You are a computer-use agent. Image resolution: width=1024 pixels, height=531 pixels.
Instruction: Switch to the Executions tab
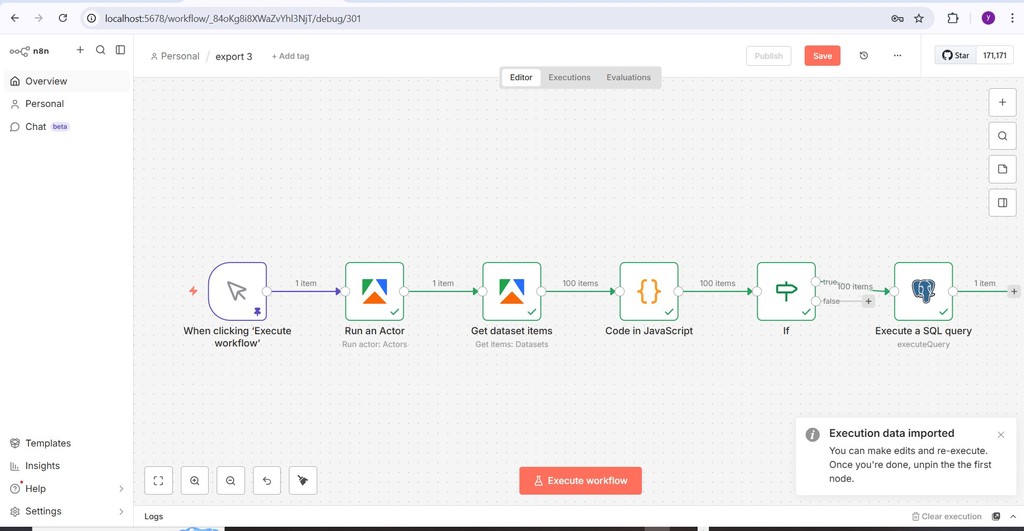pyautogui.click(x=569, y=77)
